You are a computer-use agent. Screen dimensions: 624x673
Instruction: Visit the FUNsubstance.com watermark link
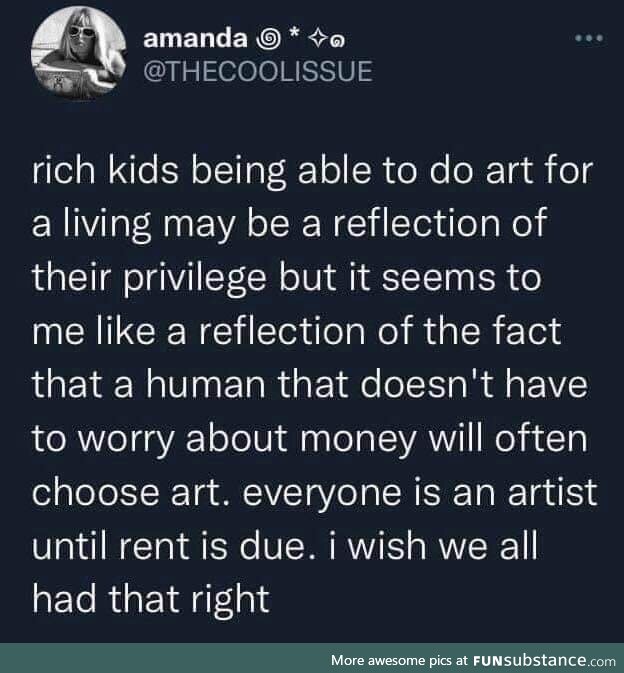coord(545,660)
